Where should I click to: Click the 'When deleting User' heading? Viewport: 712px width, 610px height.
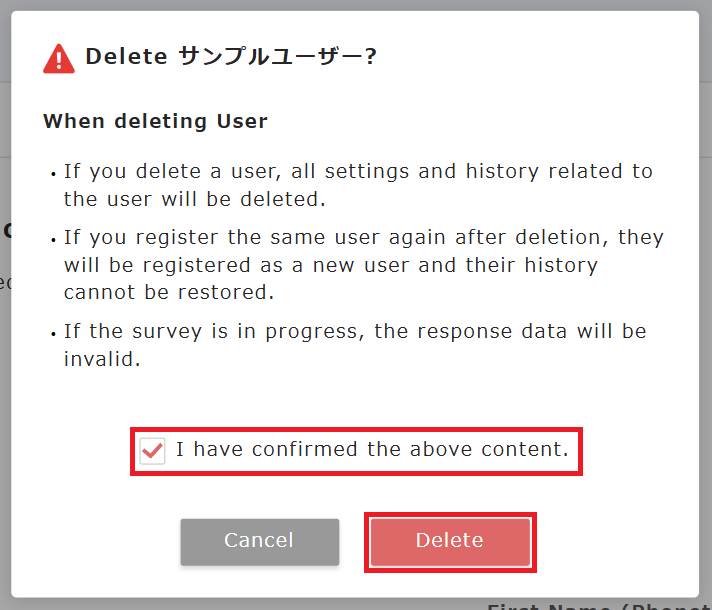pyautogui.click(x=155, y=122)
